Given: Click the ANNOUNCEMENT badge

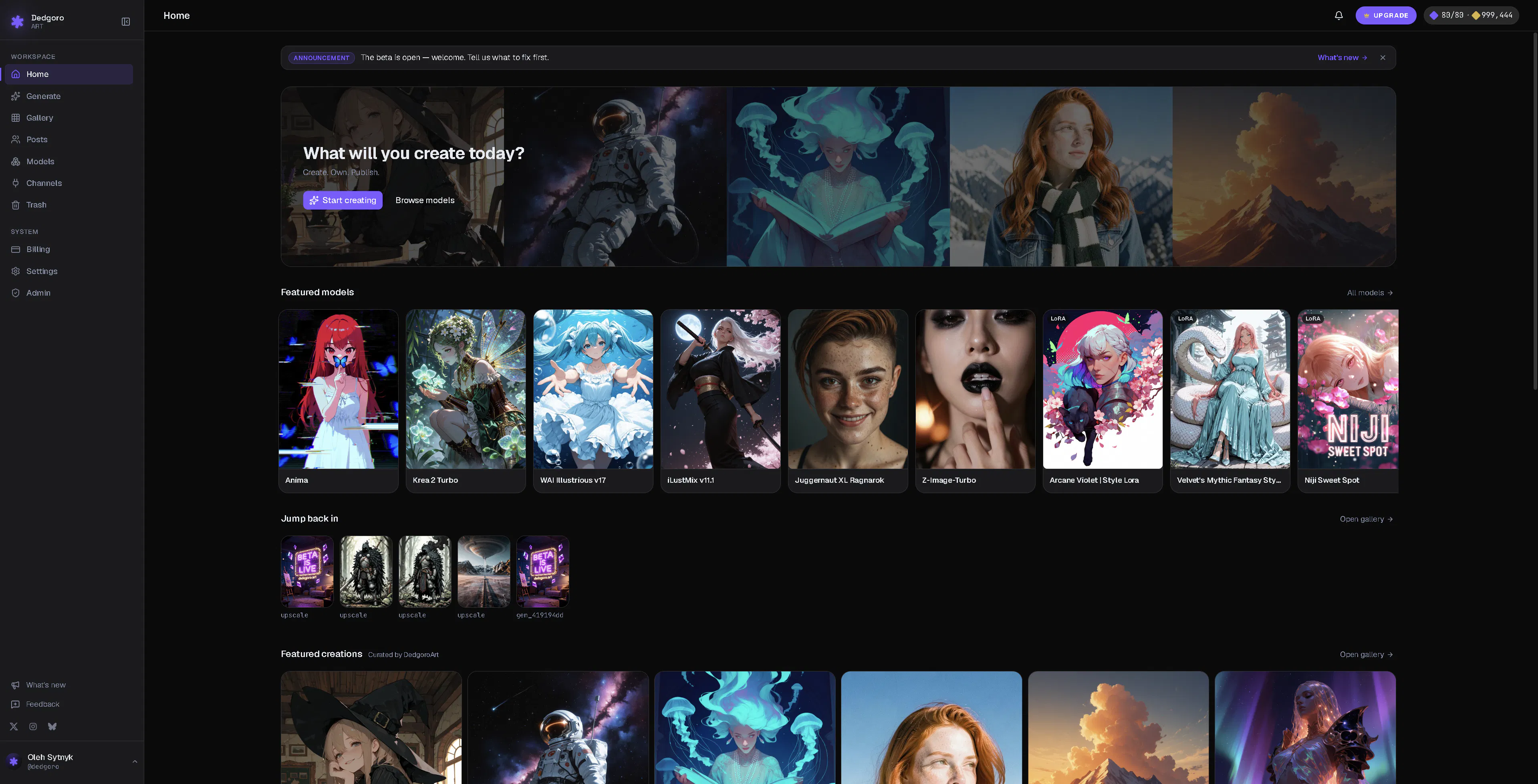Looking at the screenshot, I should click(321, 58).
